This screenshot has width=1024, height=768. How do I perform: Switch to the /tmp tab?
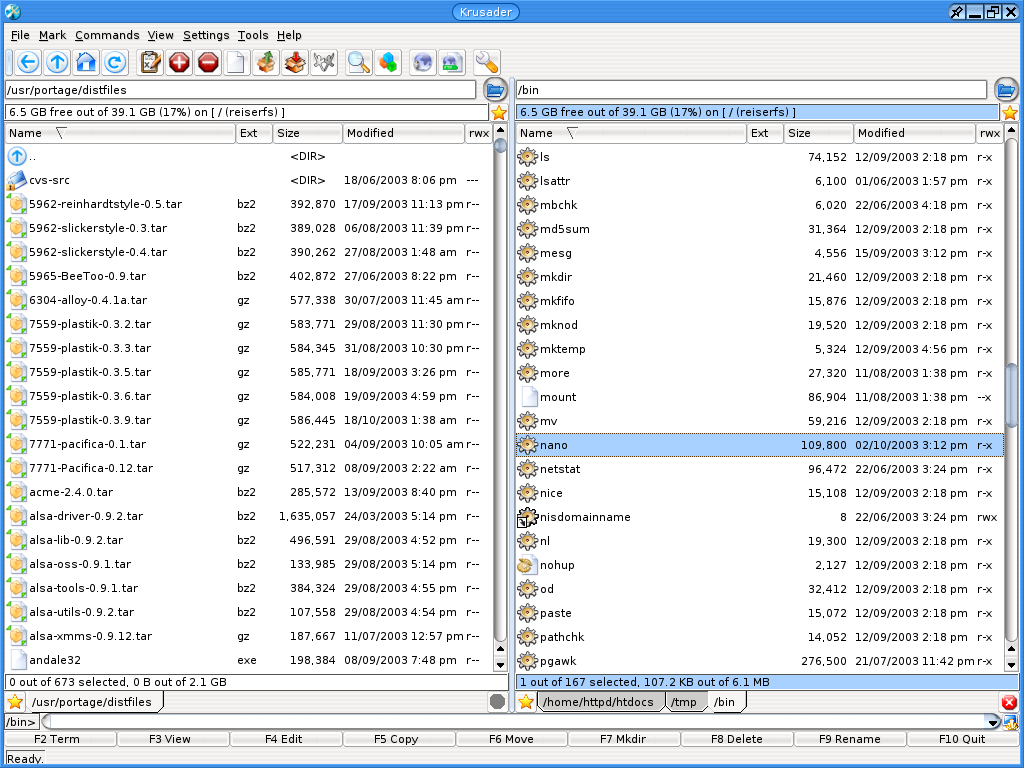(685, 702)
